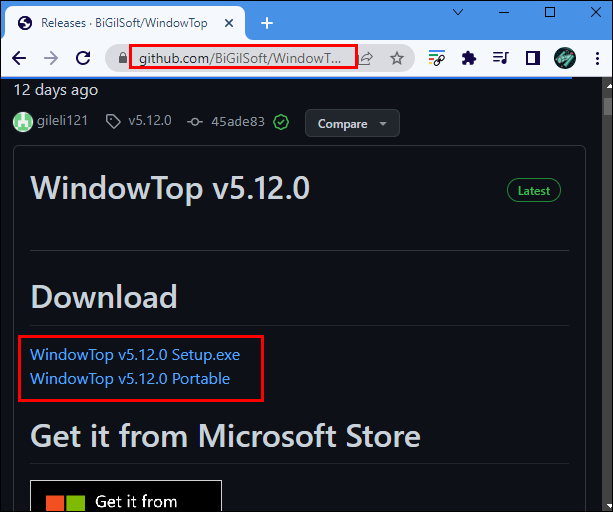Click the green verified commit badge
This screenshot has width=613, height=512.
pos(281,122)
